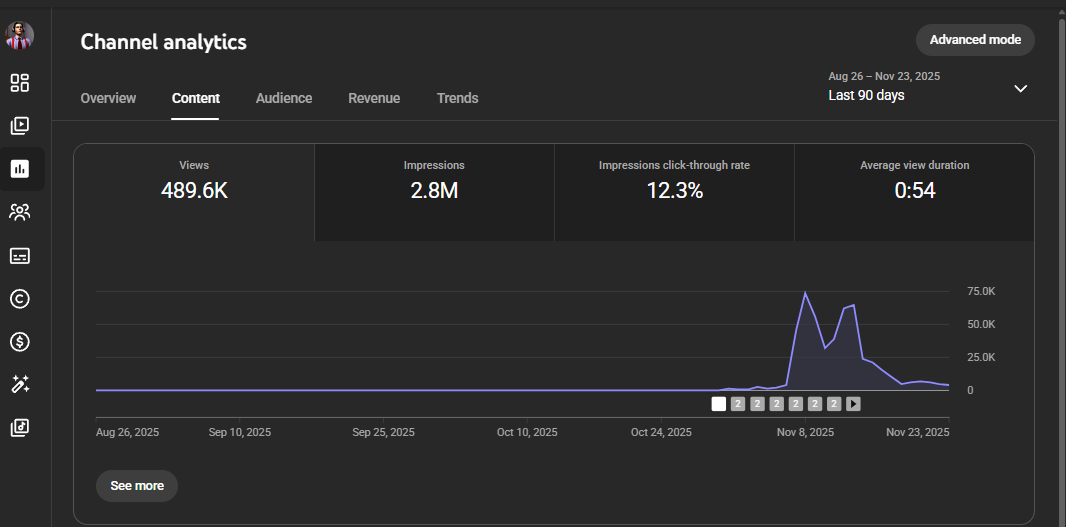The width and height of the screenshot is (1066, 527).
Task: Open the Content videos icon in the sidebar
Action: click(x=20, y=126)
